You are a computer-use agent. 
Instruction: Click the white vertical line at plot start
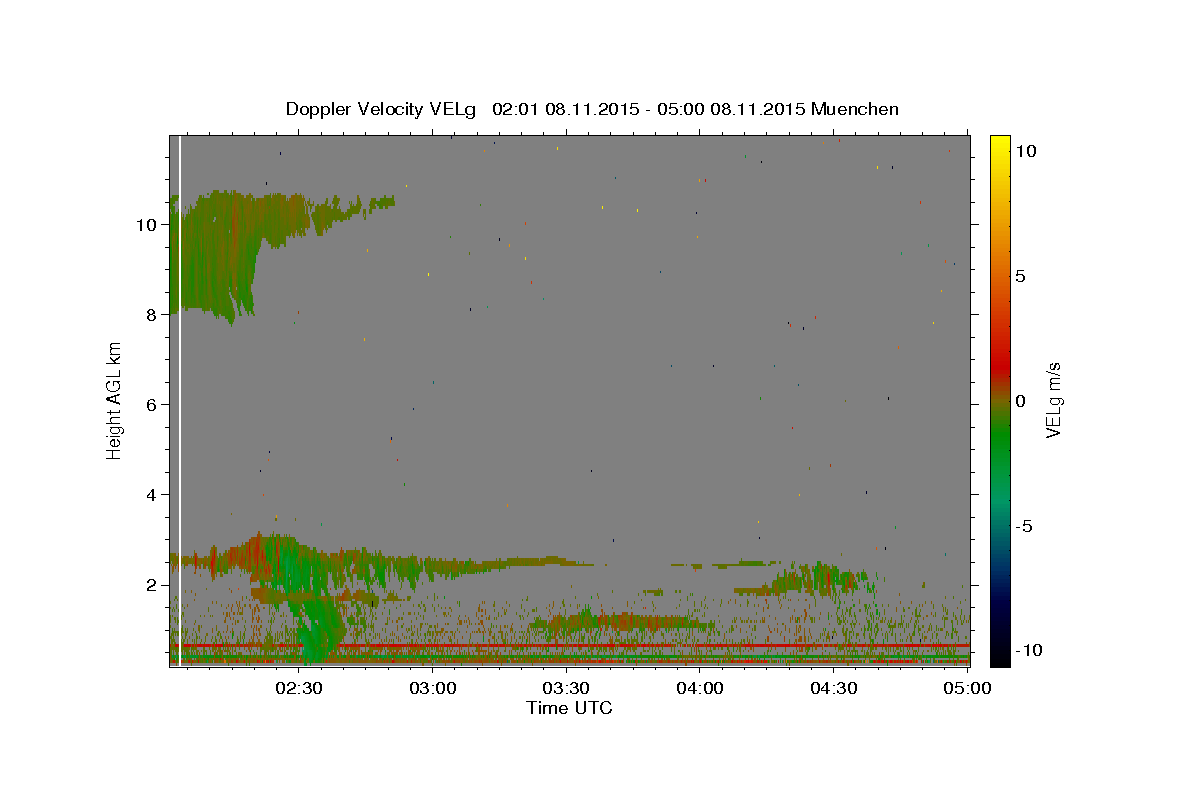click(x=179, y=400)
